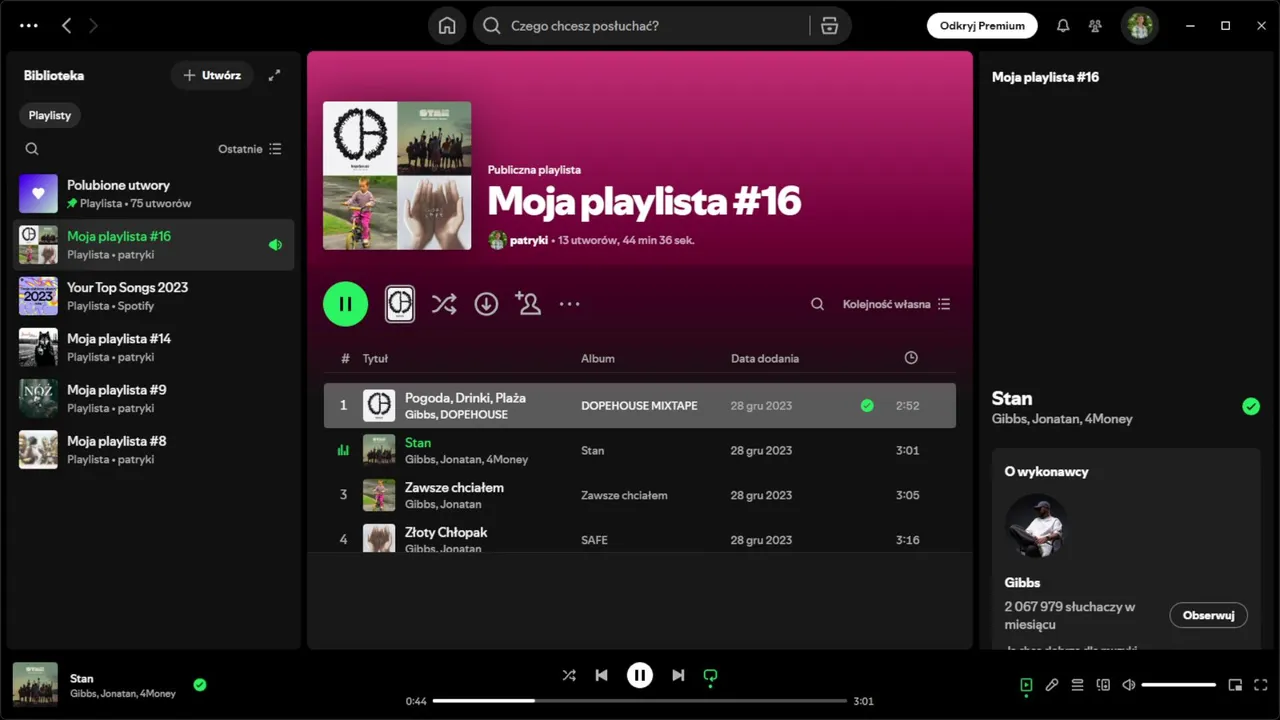Screen dimensions: 1280x720
Task: Open the play queue
Action: pos(1077,685)
